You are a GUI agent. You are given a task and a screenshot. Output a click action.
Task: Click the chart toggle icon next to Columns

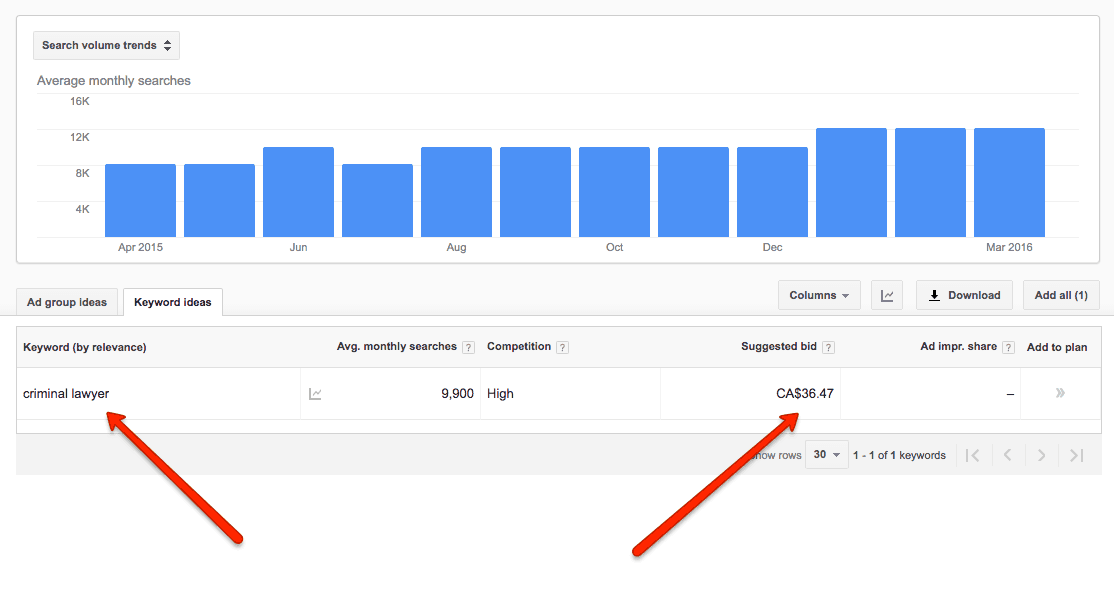887,295
